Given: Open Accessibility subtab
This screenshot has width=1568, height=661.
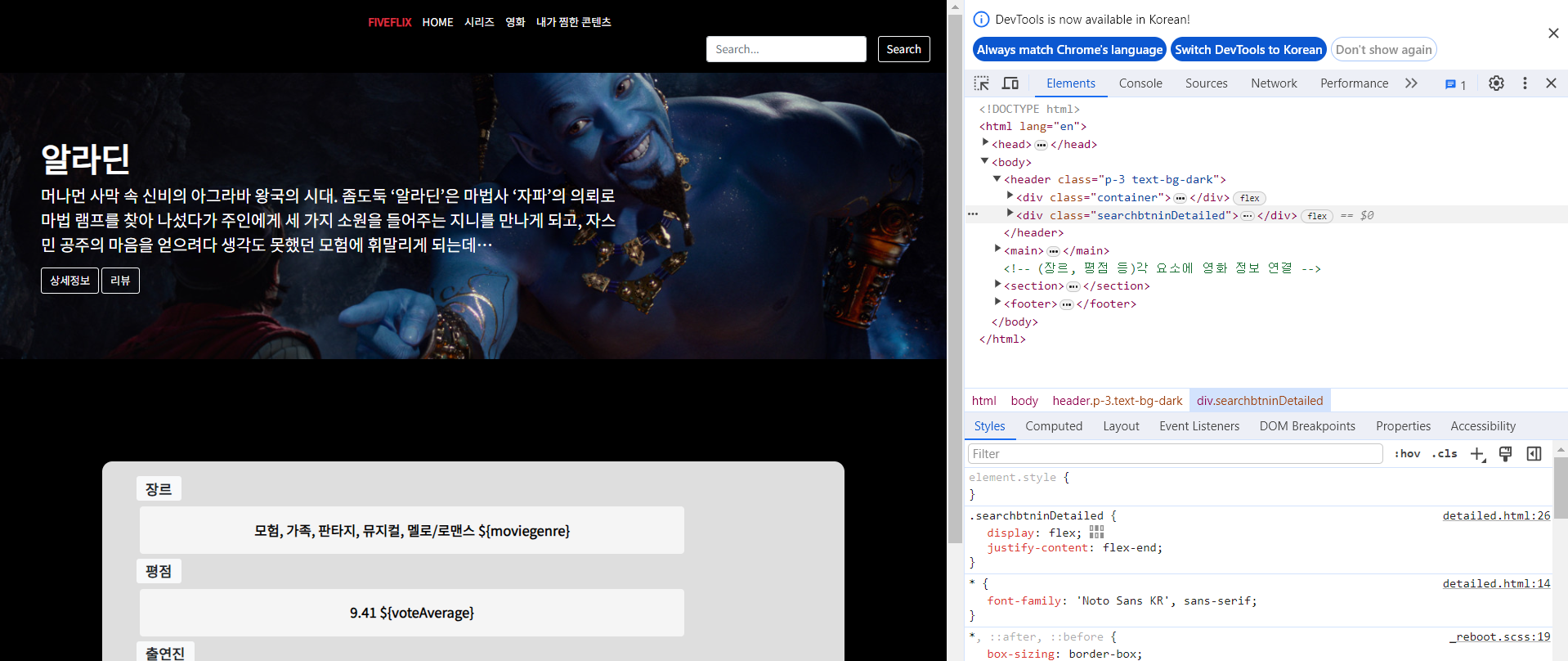Looking at the screenshot, I should tap(1483, 426).
